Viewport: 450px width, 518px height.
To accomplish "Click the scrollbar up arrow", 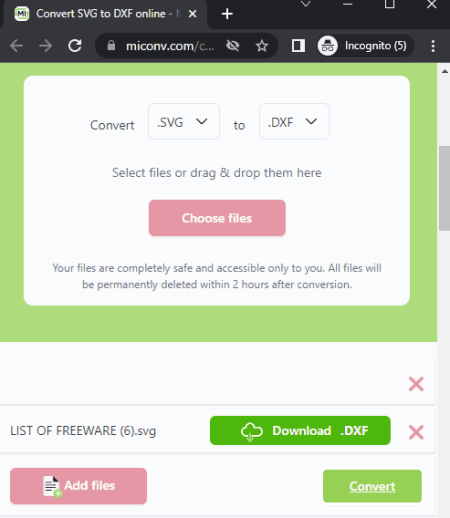I will 444,71.
